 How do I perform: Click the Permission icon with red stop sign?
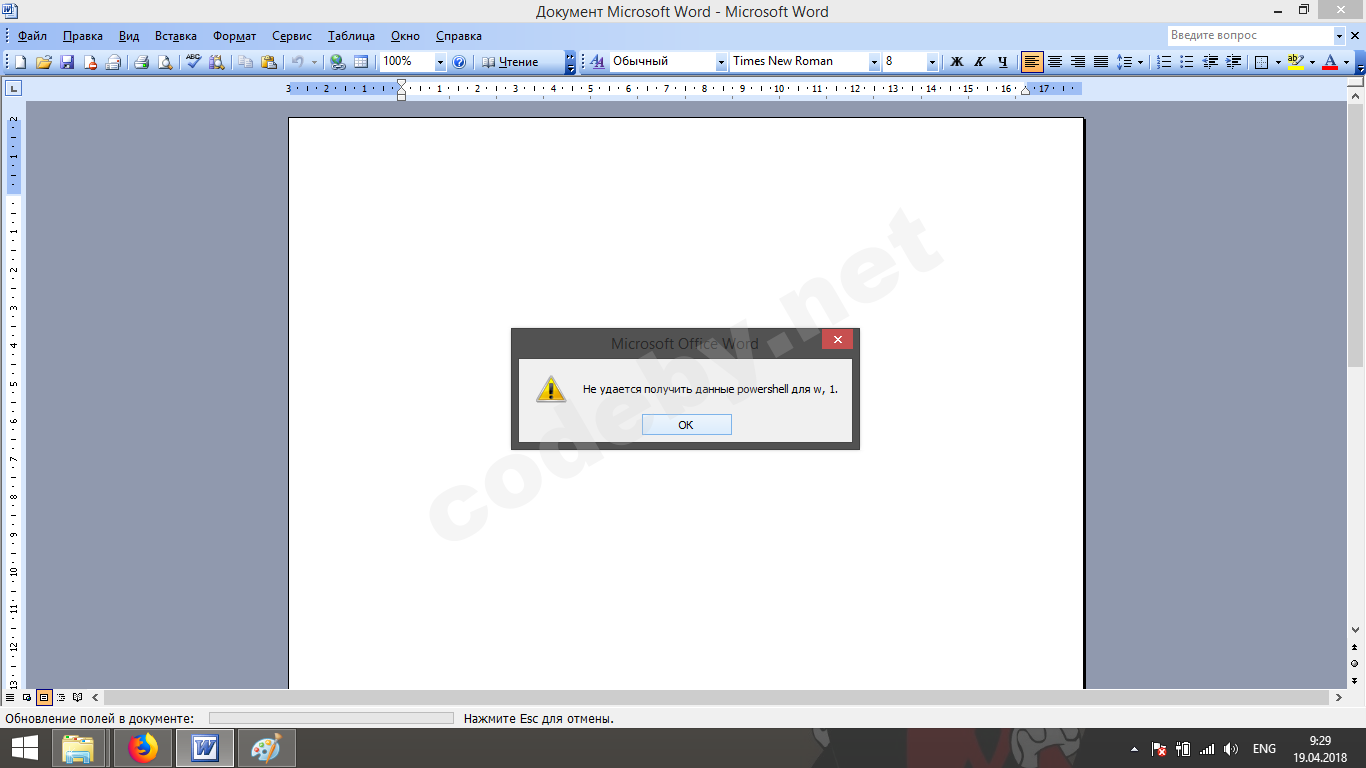pyautogui.click(x=90, y=62)
